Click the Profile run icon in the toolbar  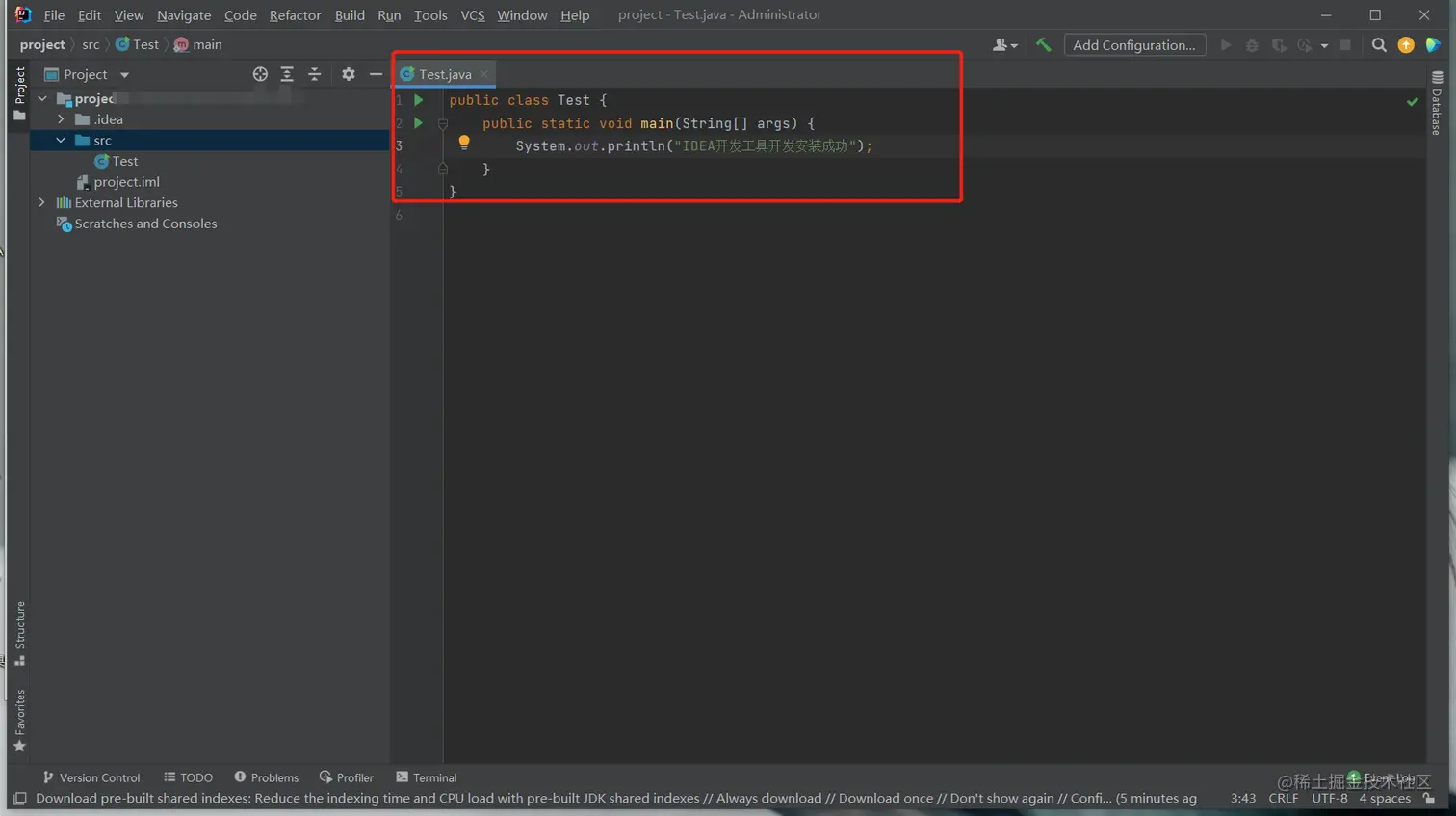coord(1305,45)
